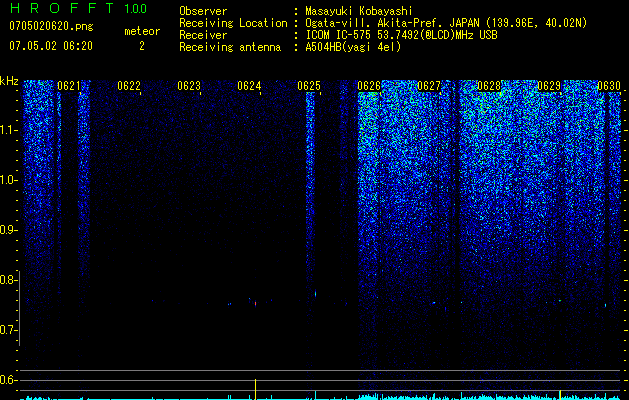Click the cyan meteor echo after 0625
Image resolution: width=629 pixels, height=400 pixels.
[x=316, y=293]
